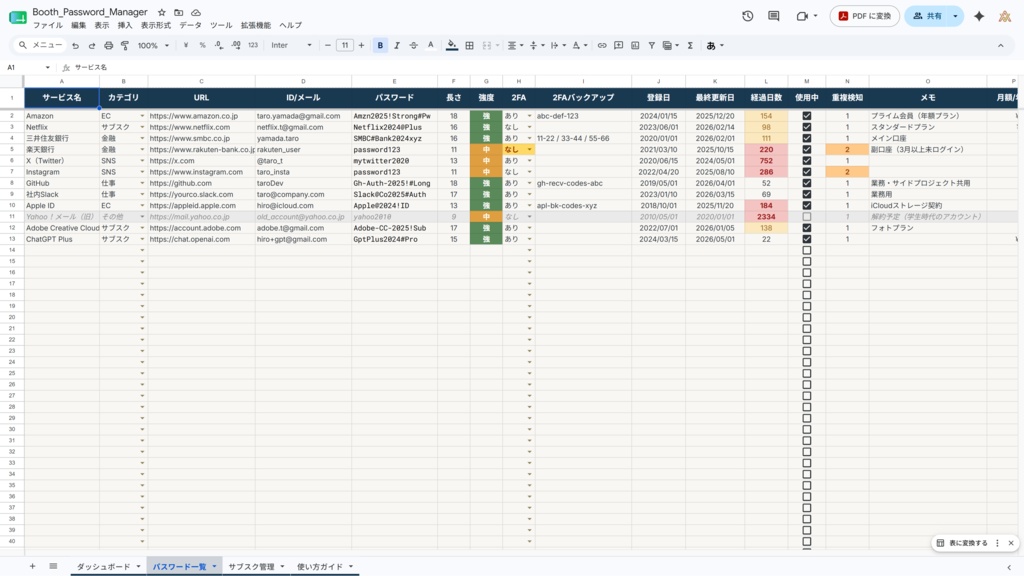Move document with folder icon
This screenshot has width=1024, height=576.
coord(178,12)
